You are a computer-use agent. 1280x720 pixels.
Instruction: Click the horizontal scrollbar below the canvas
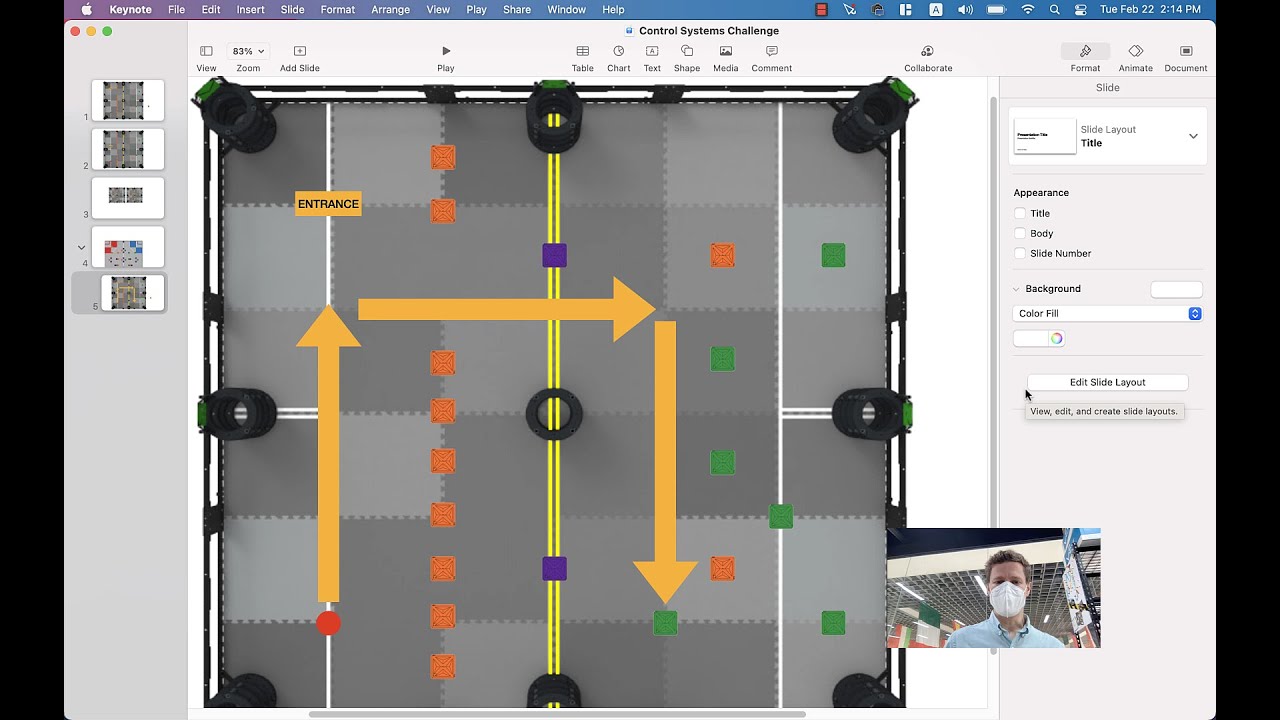557,714
